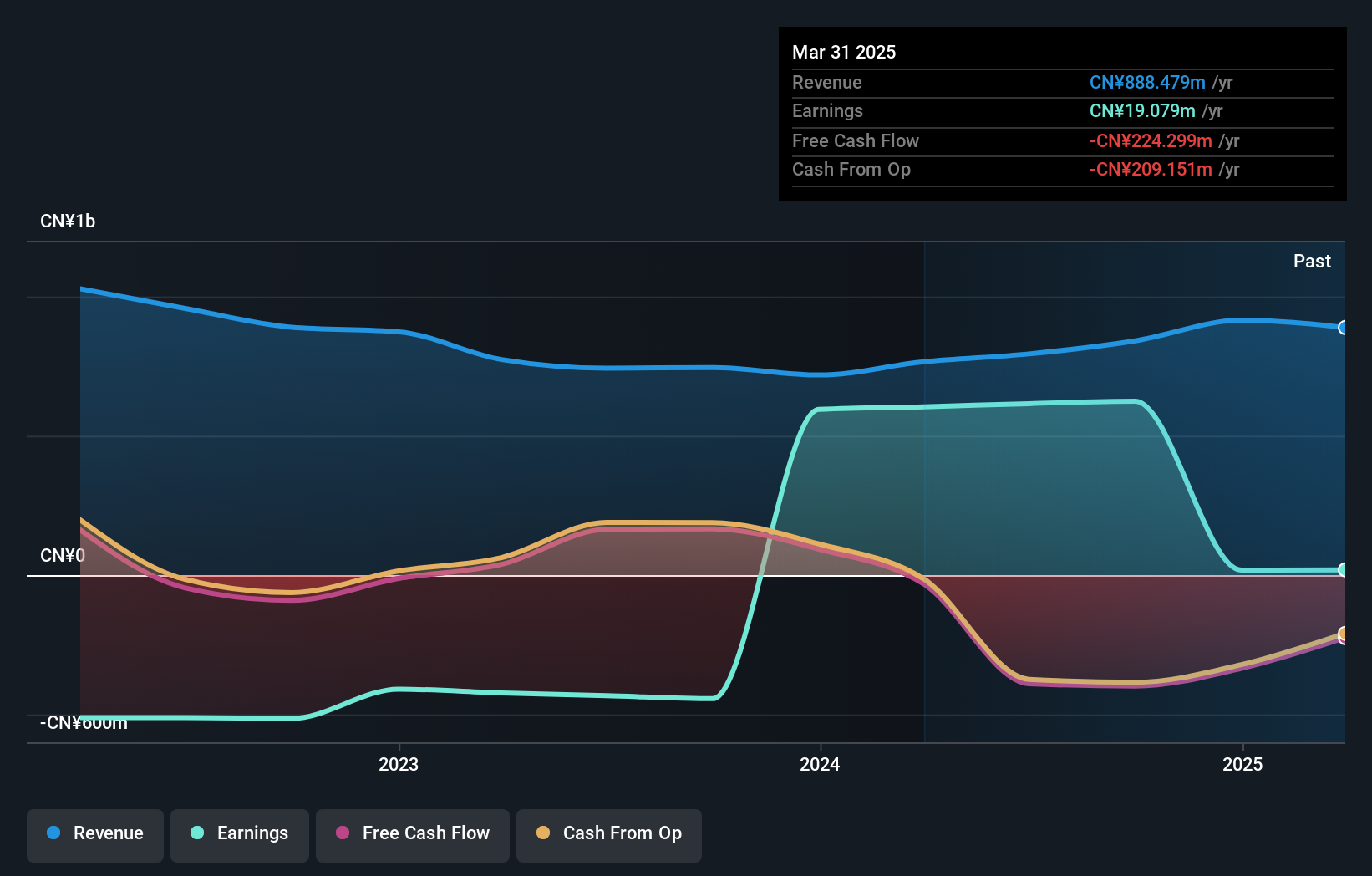Viewport: 1372px width, 876px height.
Task: Toggle the Revenue legend button
Action: [x=95, y=835]
